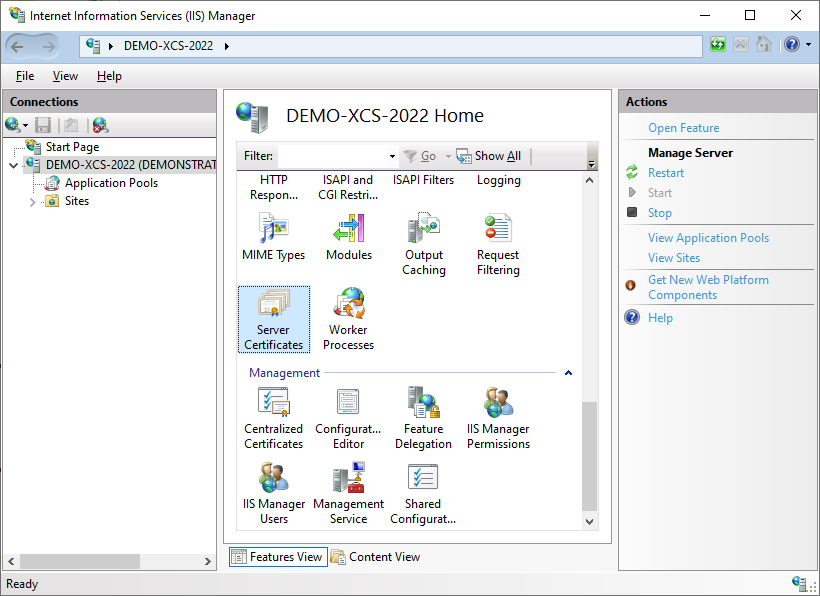Expand the Sites tree node

32,202
